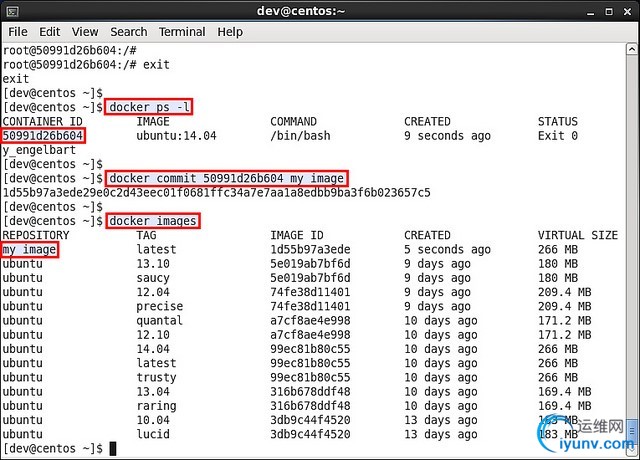Click the 'root@50991d26b604:/# exit' line
640x460 pixels.
(86, 64)
